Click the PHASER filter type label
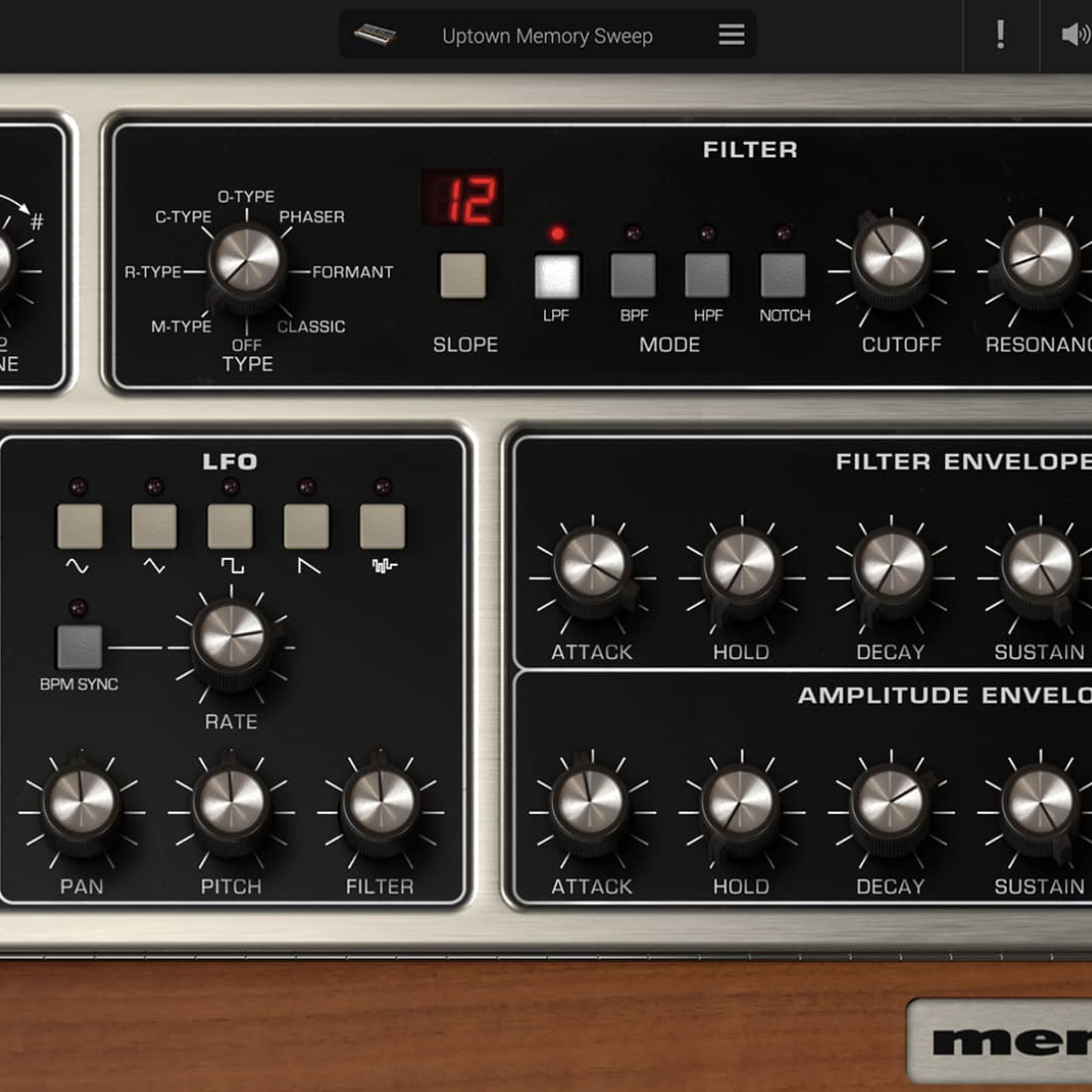 click(312, 216)
